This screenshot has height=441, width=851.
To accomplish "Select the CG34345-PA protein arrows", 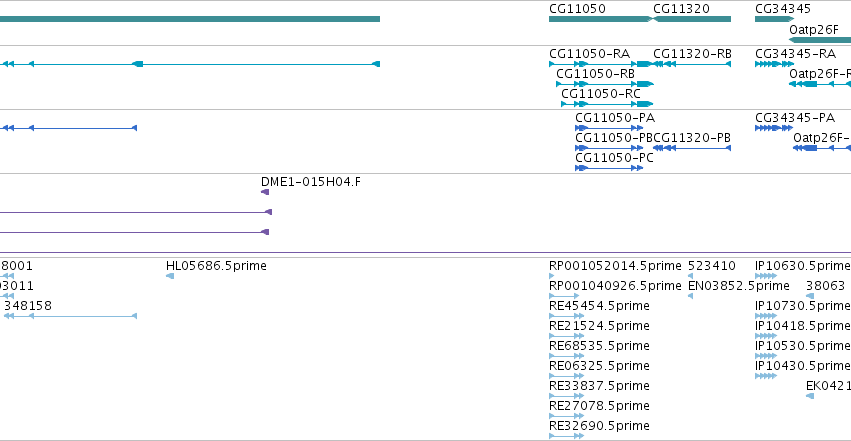I will pos(774,128).
